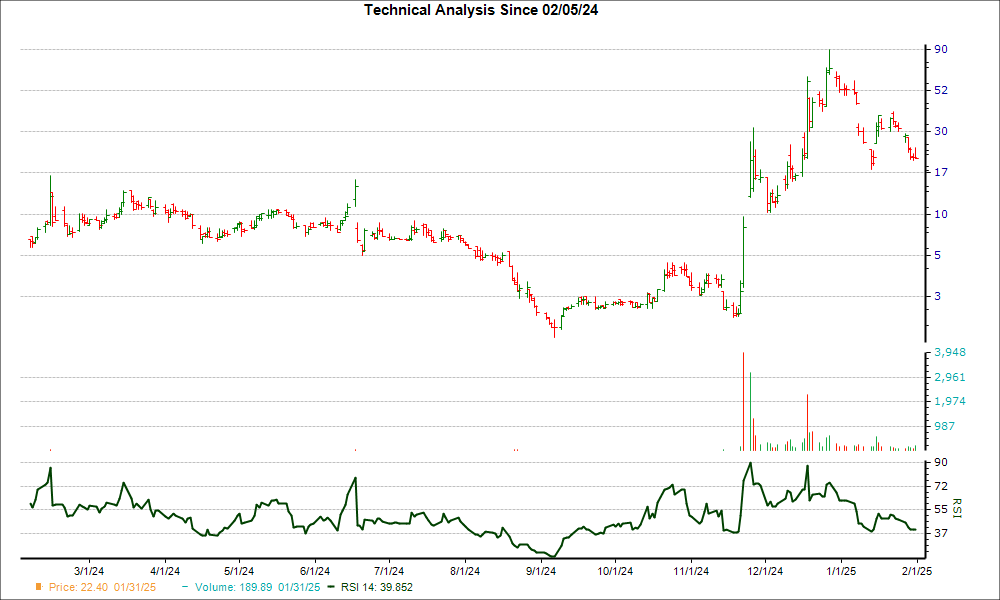Click the price axis label 5
1000x600 pixels.
click(938, 255)
